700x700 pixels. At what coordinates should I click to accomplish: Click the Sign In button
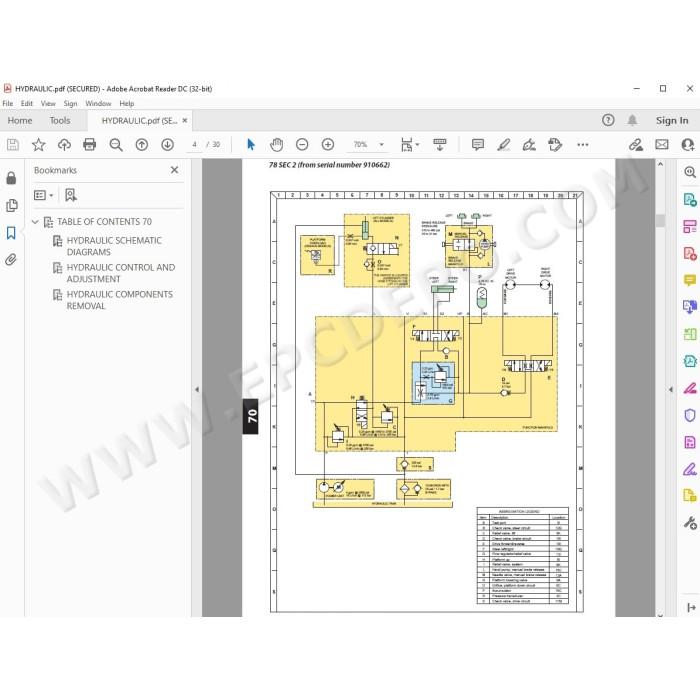click(672, 121)
